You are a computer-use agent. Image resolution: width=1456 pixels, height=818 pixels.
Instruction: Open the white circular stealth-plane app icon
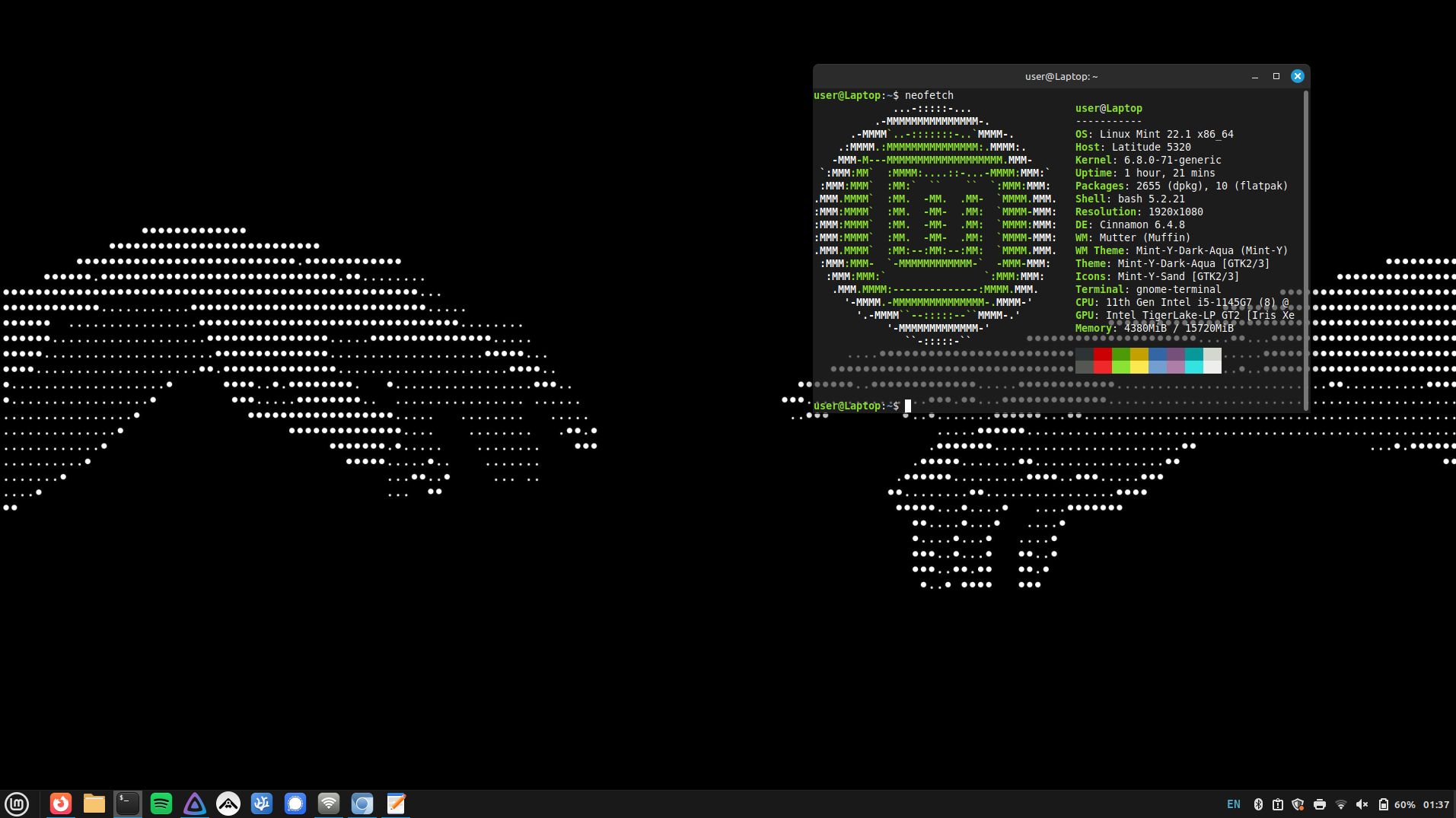[x=228, y=804]
